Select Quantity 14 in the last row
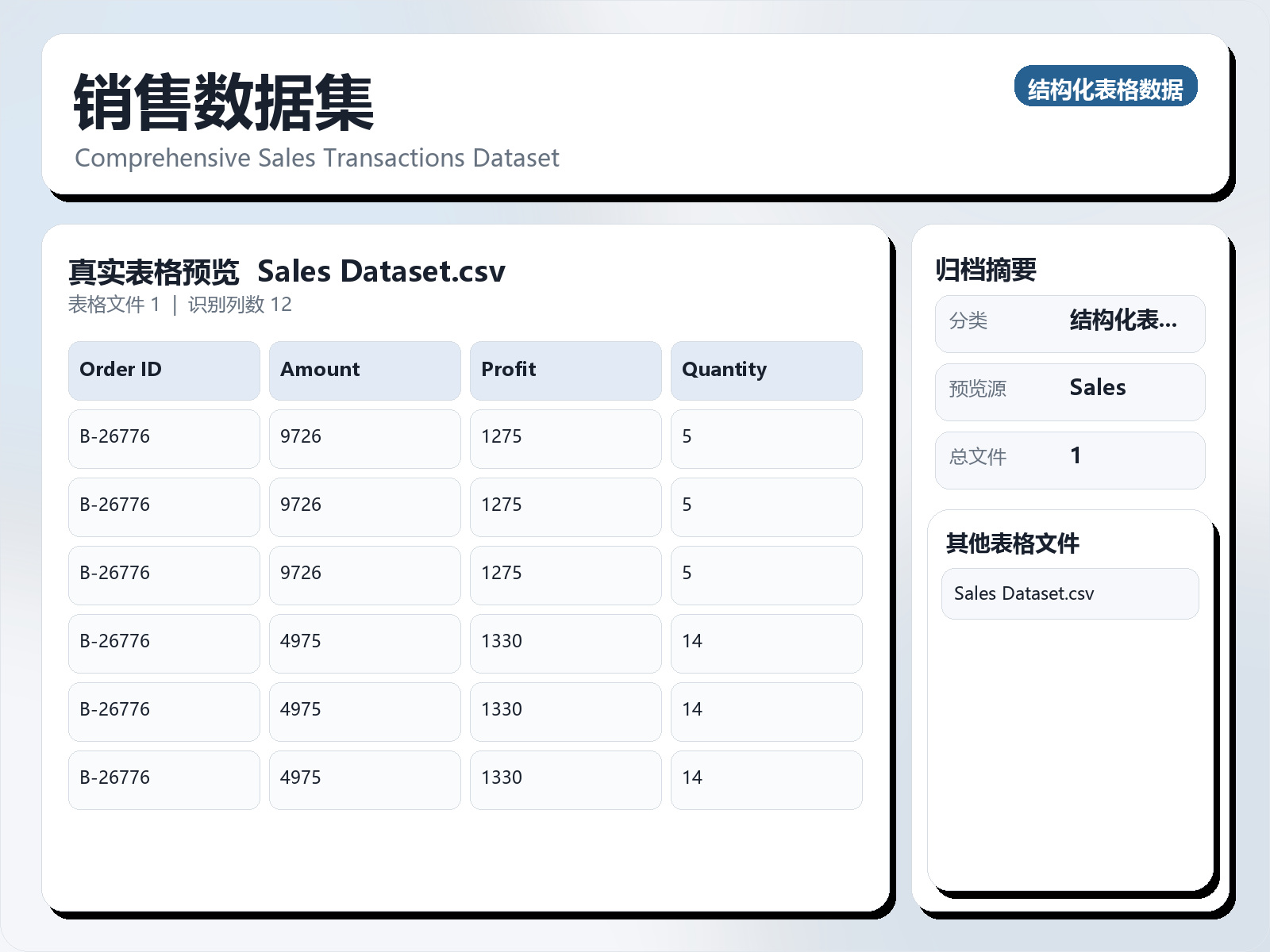The image size is (1270, 952). tap(766, 779)
